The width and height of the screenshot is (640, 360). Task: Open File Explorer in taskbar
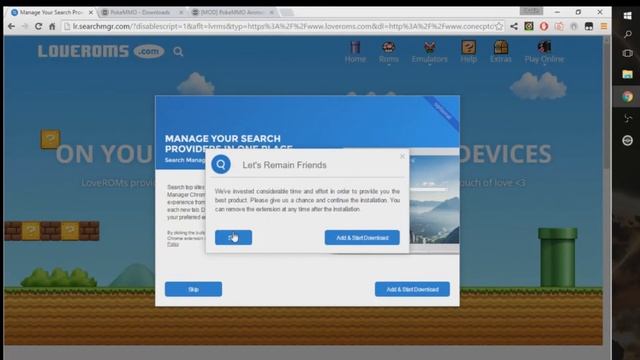(627, 74)
